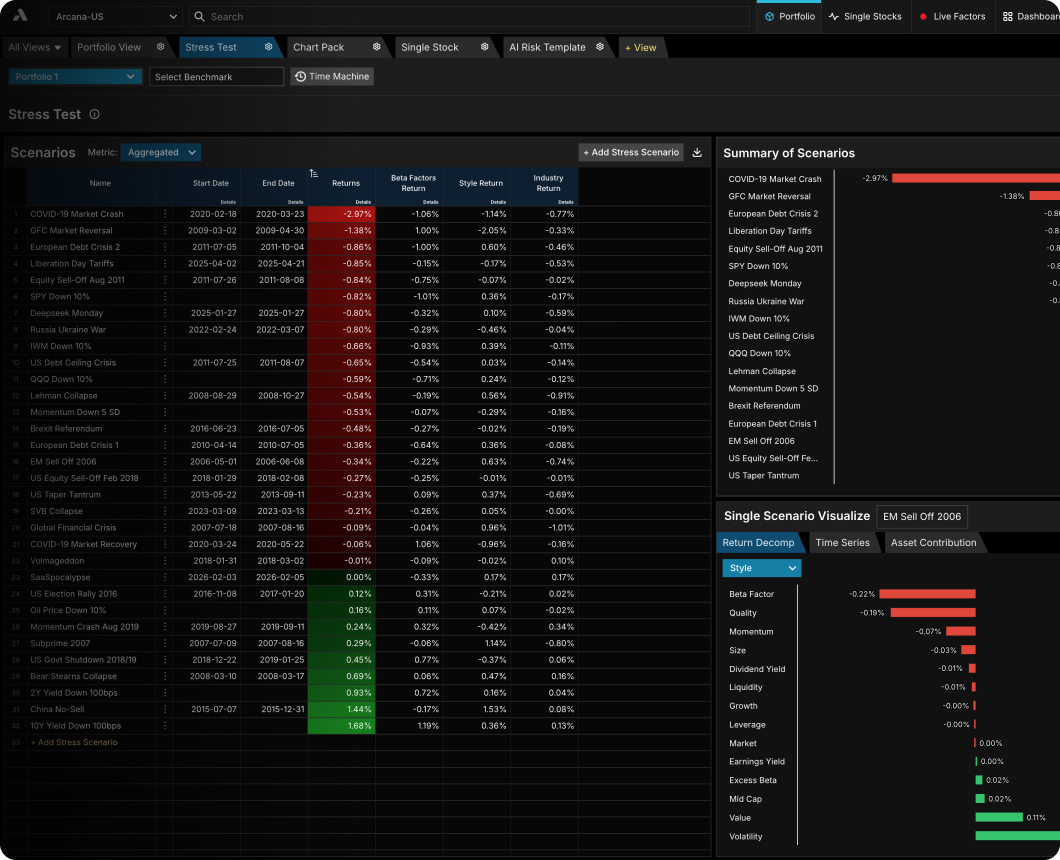Open three-dot menu for Lehman Collapse row
Screen dimensions: 1060x860
(x=165, y=396)
